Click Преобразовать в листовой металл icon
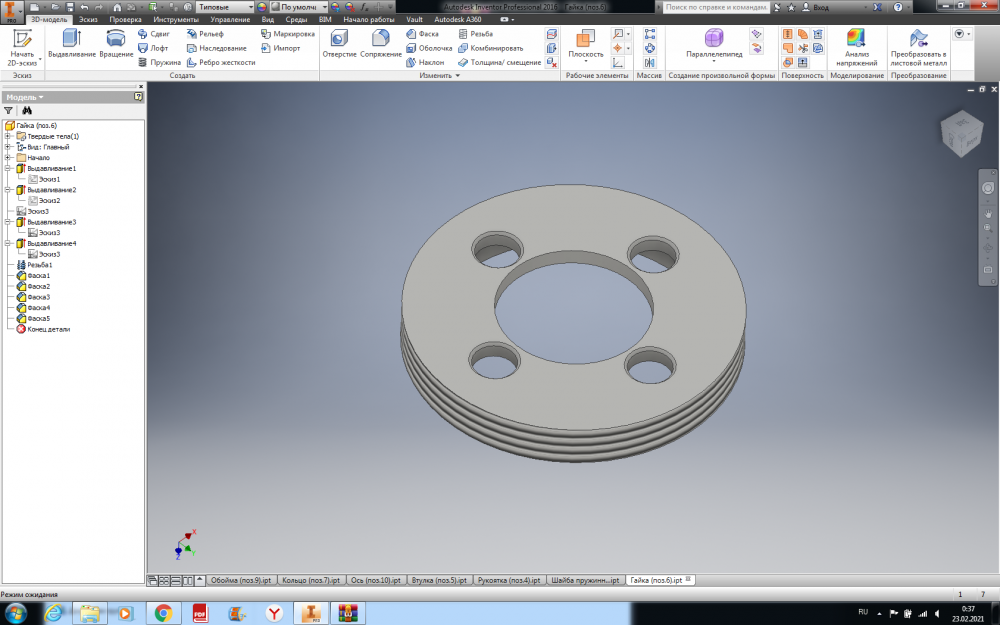 point(918,38)
